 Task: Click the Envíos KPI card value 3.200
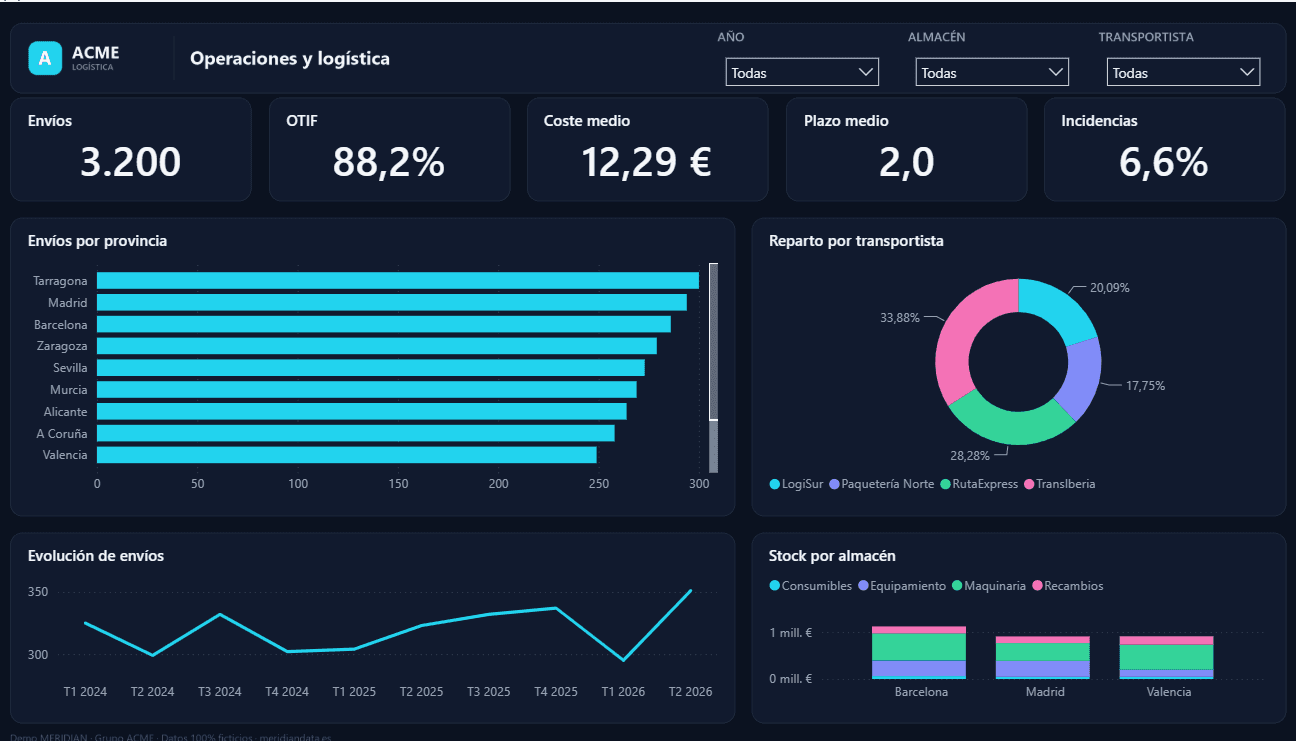[x=130, y=162]
